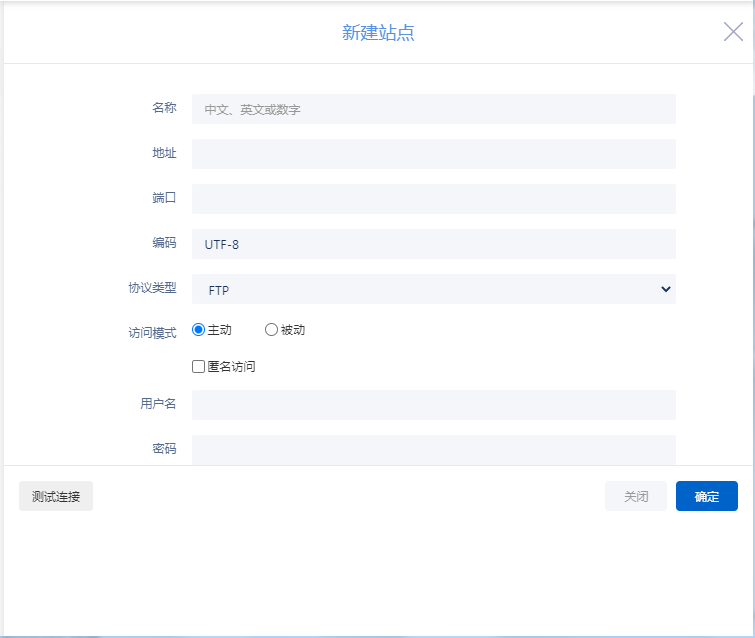Image resolution: width=755 pixels, height=638 pixels.
Task: Click the 端口 input field
Action: point(433,199)
